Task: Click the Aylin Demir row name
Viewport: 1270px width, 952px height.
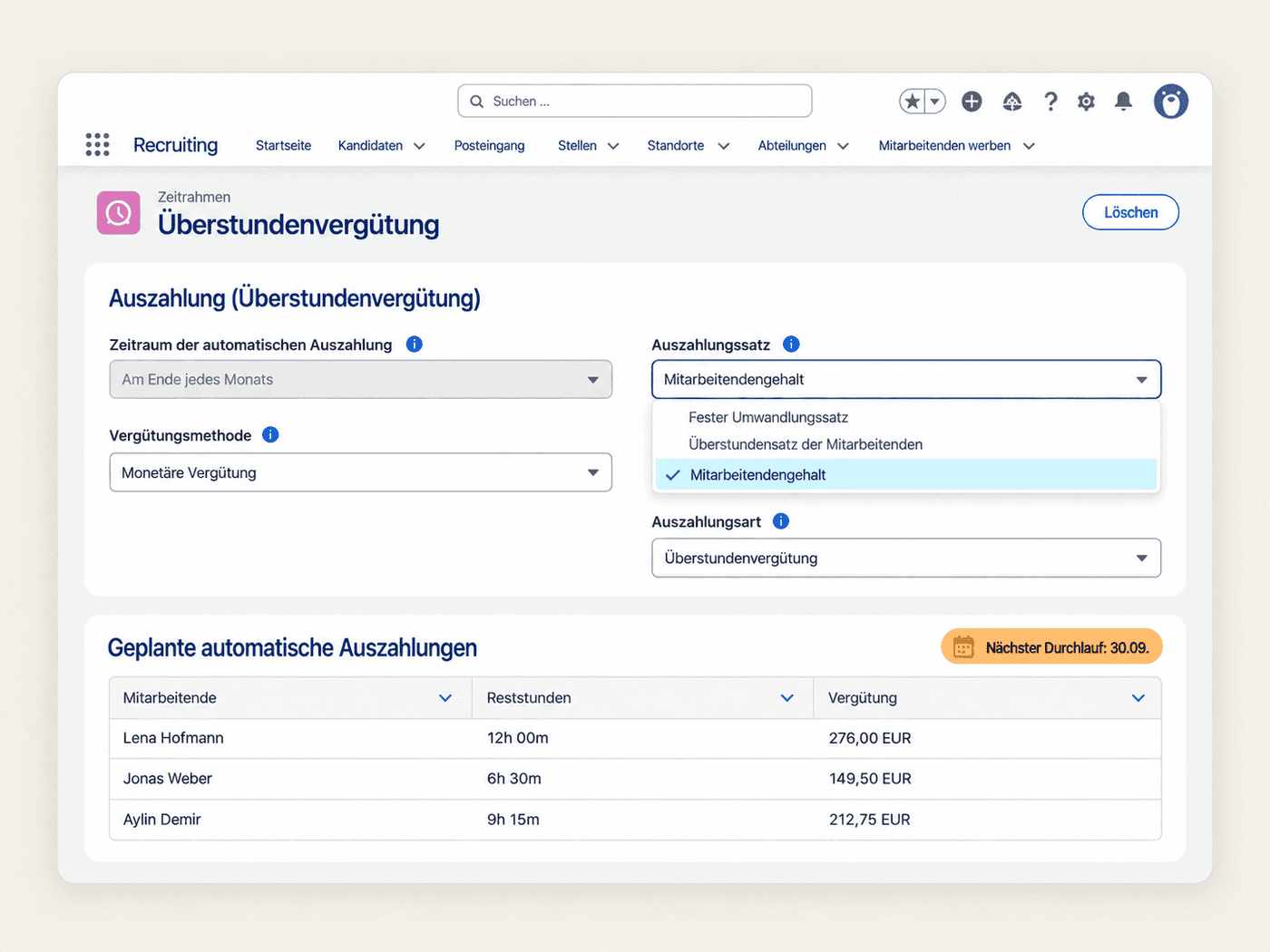Action: (162, 820)
